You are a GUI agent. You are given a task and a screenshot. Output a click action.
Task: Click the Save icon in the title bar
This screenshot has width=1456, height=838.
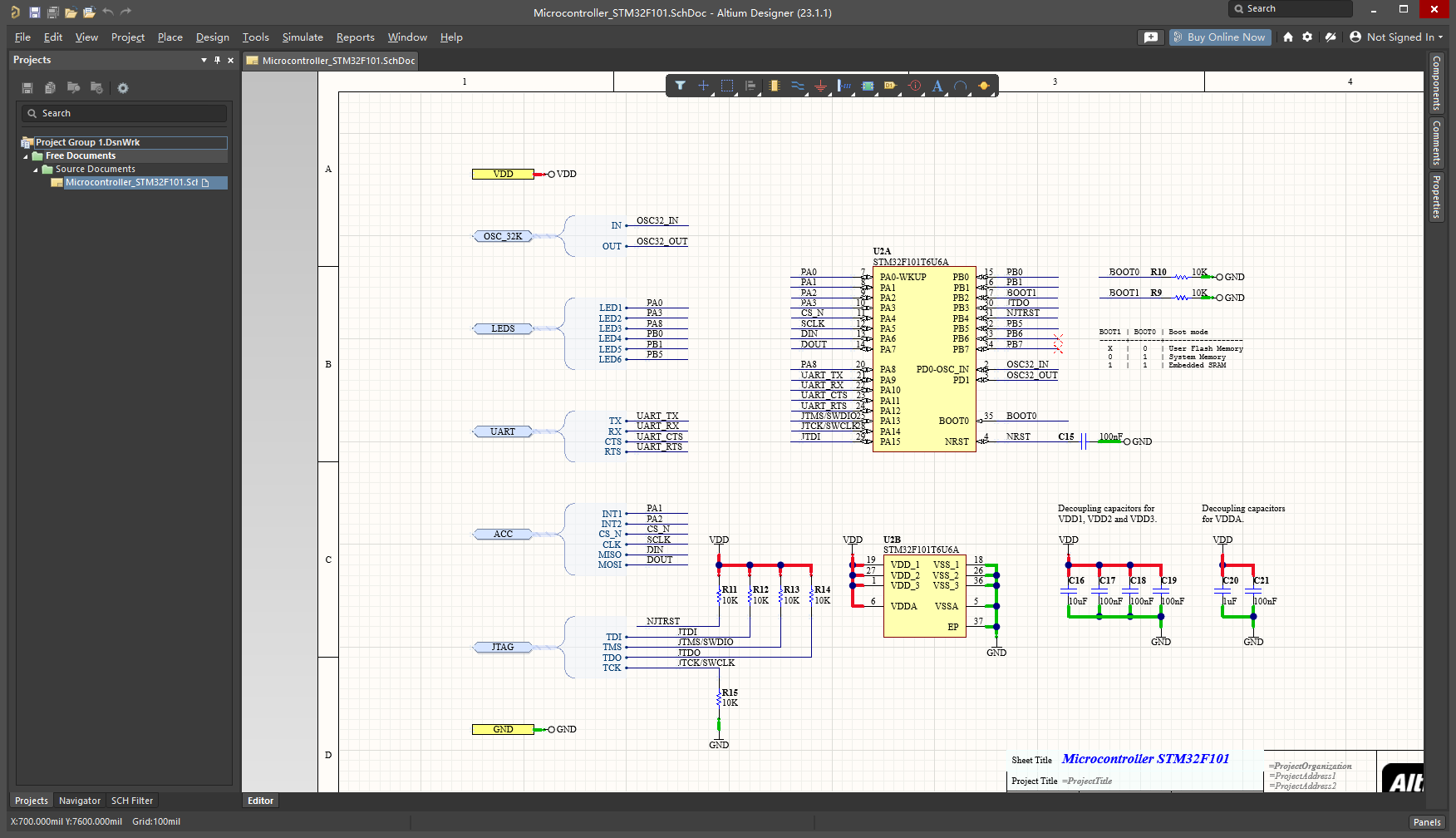(x=34, y=12)
